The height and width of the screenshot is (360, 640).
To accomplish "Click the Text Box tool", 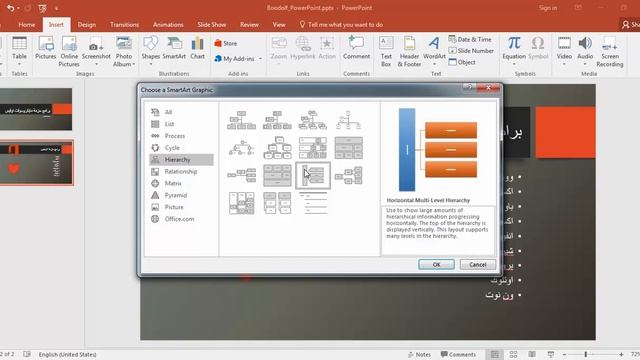I will pos(386,51).
